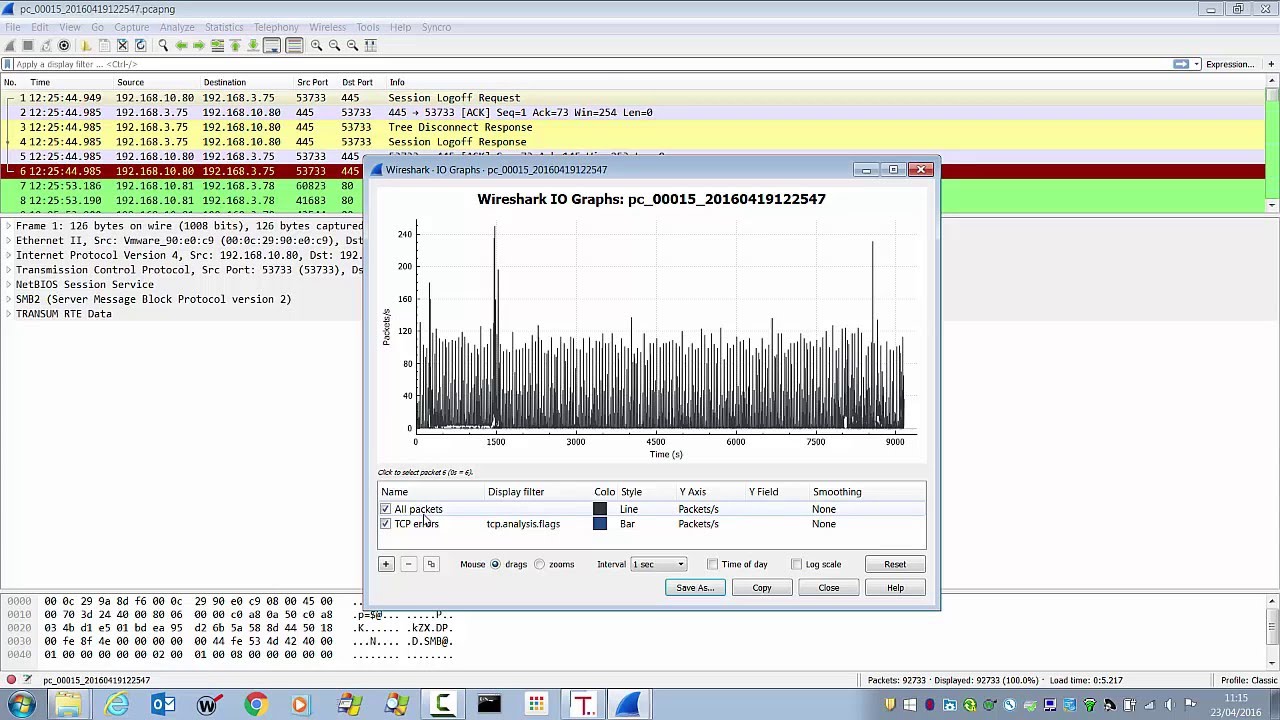Zoom in main window text
Screen dimensions: 1280x720
(x=316, y=45)
